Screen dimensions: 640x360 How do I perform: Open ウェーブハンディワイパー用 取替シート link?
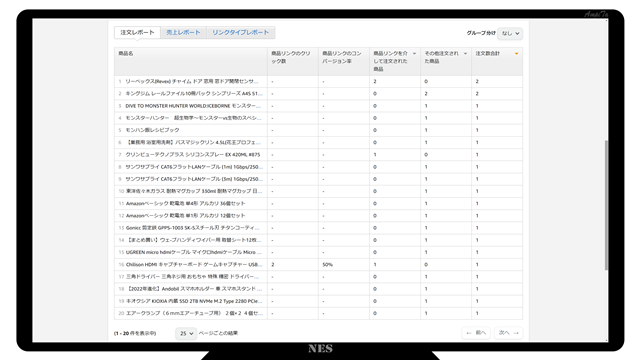[194, 240]
